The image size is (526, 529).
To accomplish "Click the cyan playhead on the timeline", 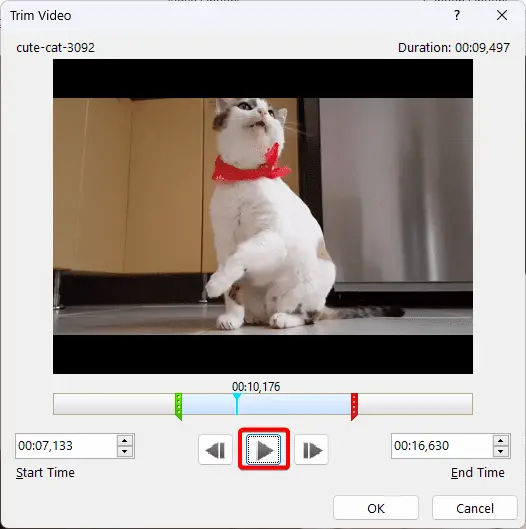I will click(x=237, y=403).
